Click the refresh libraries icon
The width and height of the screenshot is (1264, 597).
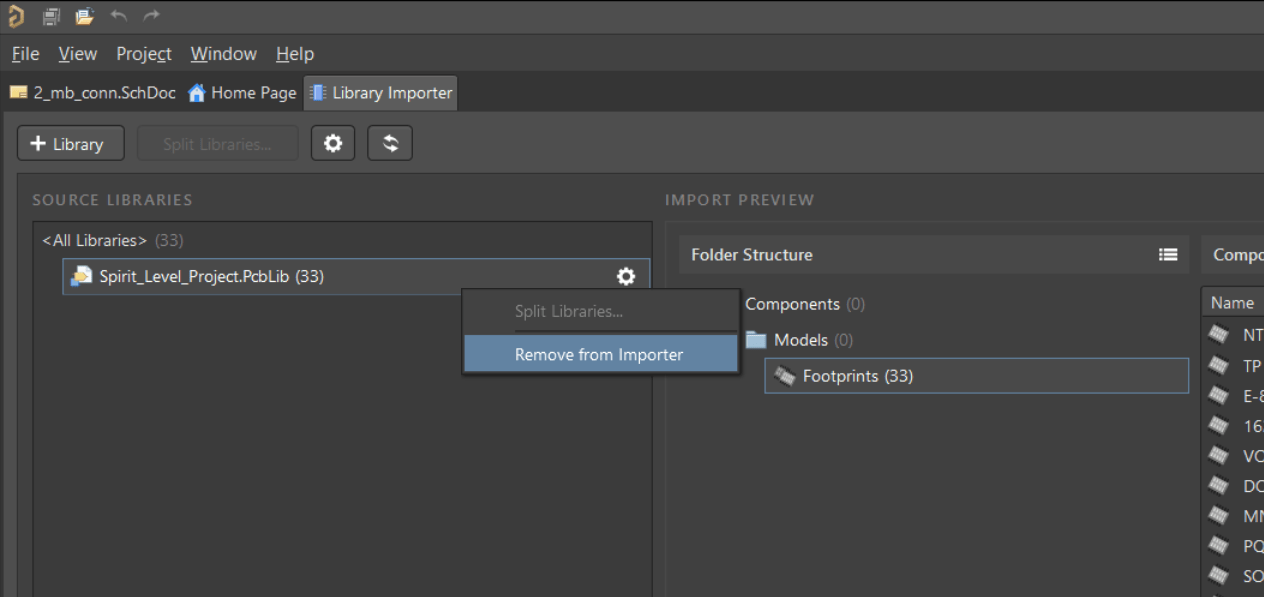coord(390,142)
